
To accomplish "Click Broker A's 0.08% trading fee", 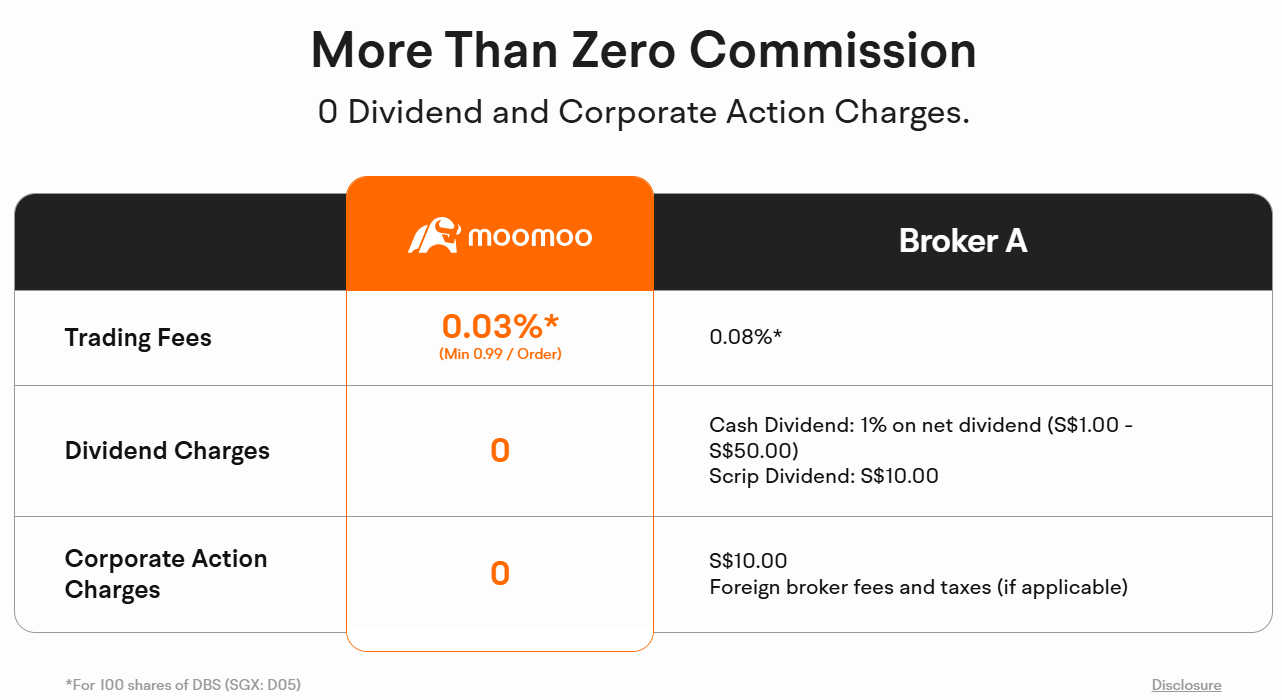I will click(x=745, y=337).
